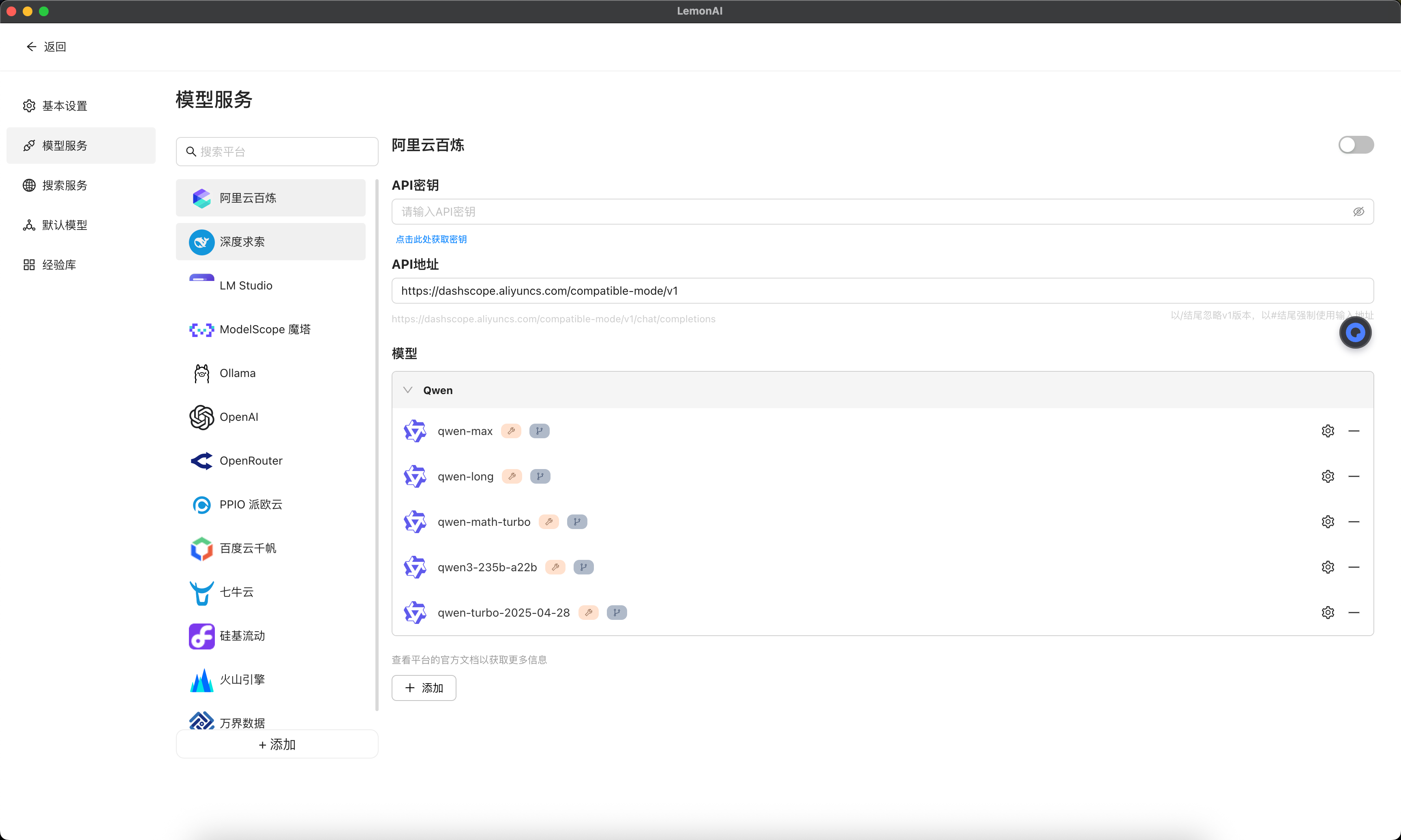Open 基本设置 in the sidebar
The height and width of the screenshot is (840, 1401).
(x=64, y=106)
